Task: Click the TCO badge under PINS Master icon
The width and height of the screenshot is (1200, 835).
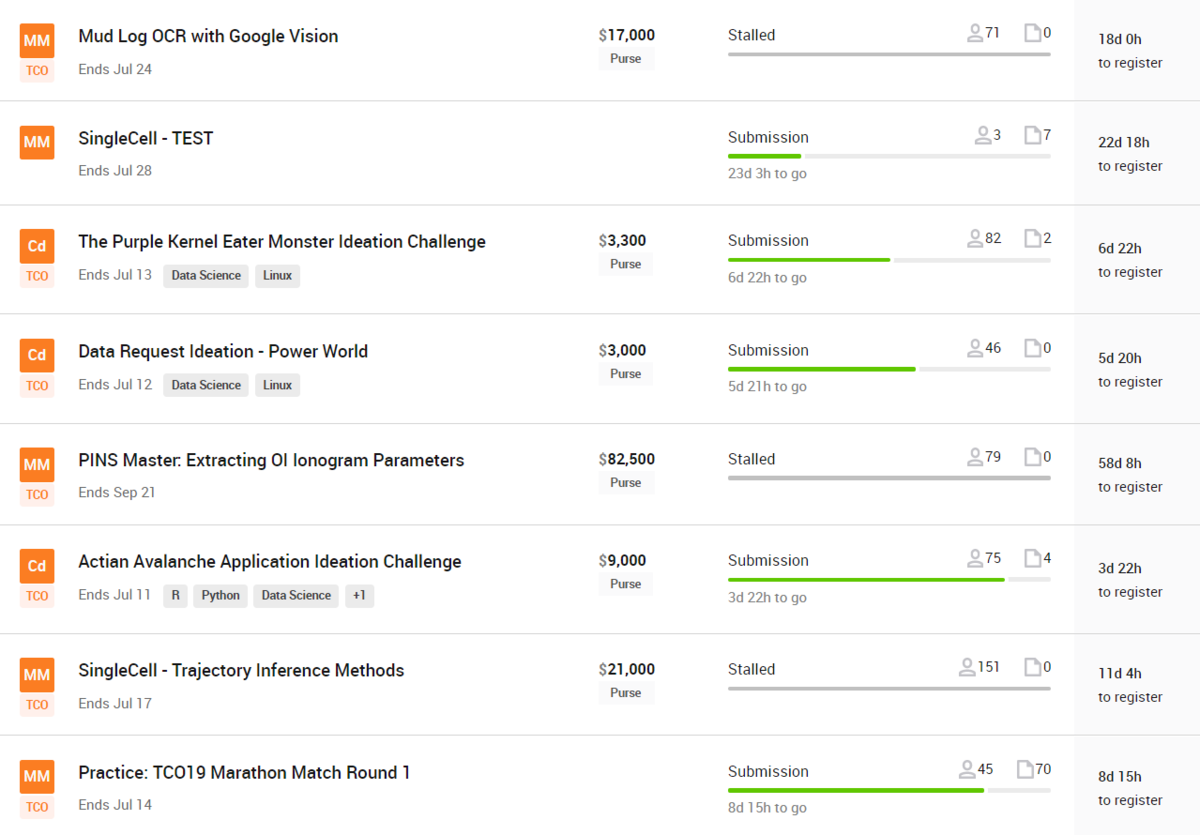Action: click(37, 494)
